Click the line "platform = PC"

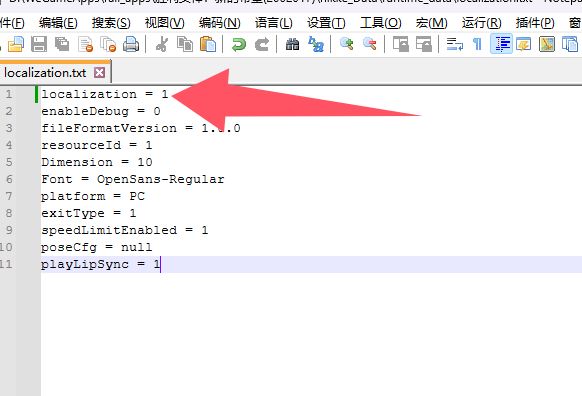tap(93, 196)
